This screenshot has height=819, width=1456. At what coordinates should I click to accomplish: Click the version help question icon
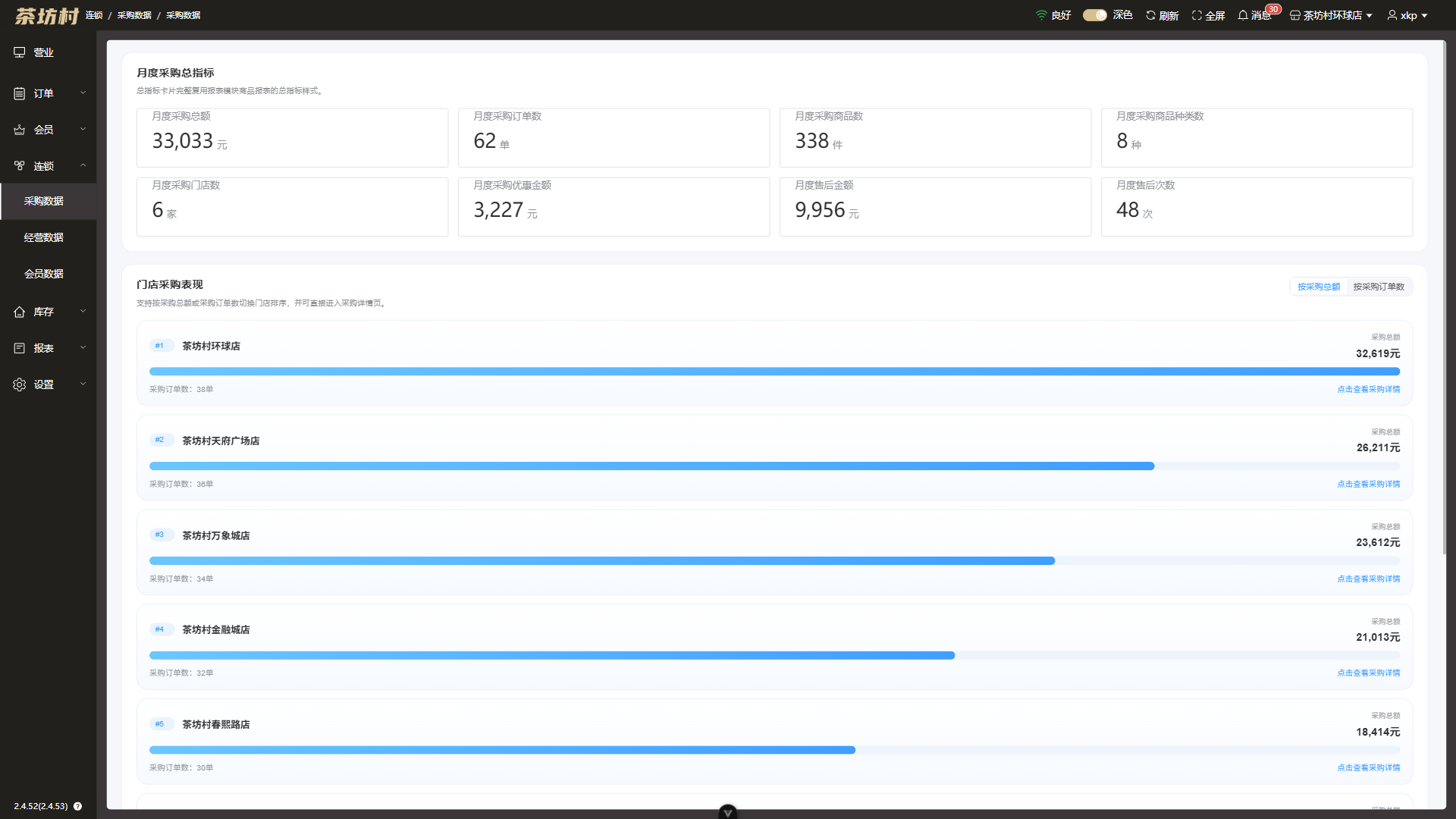tap(77, 806)
